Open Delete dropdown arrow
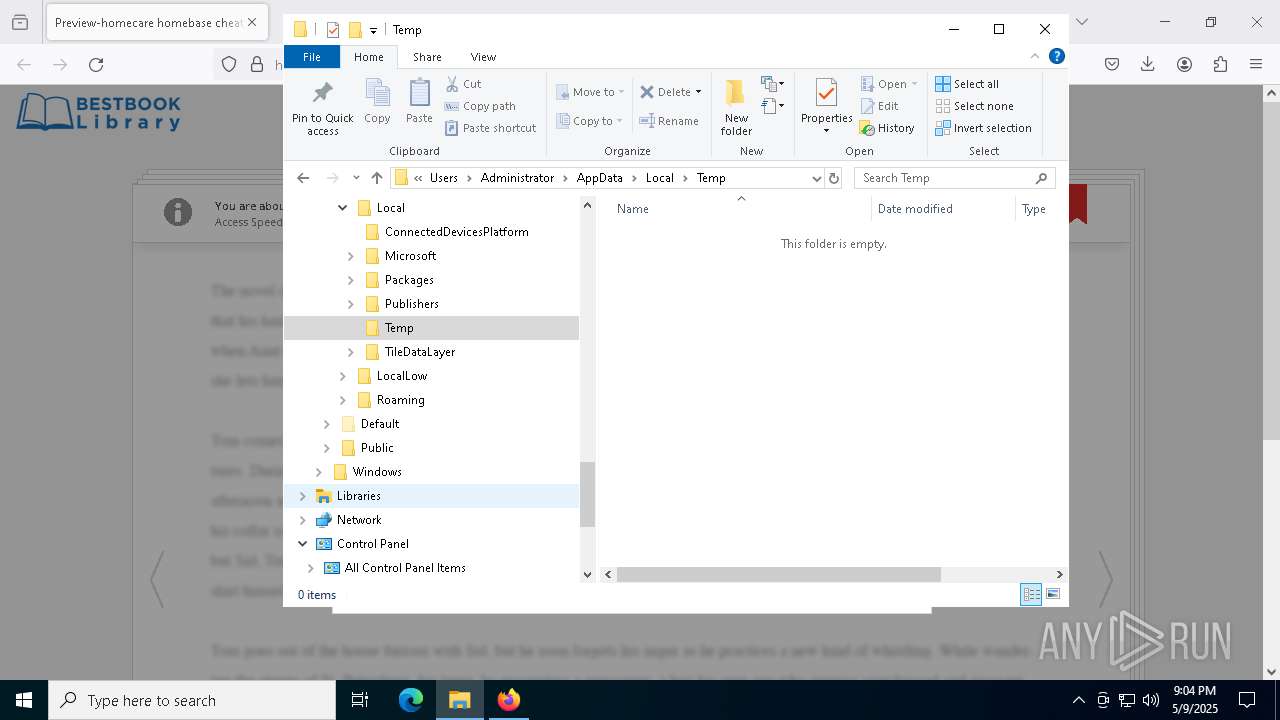This screenshot has height=720, width=1280. click(x=698, y=92)
